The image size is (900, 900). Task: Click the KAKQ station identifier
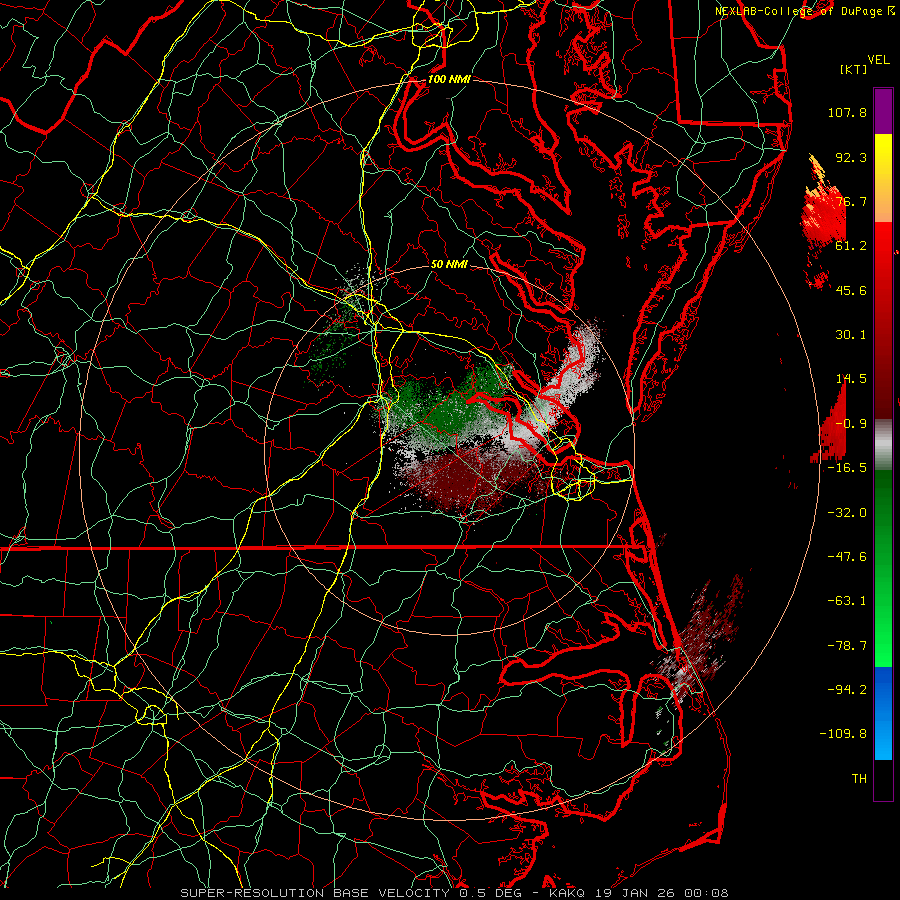(x=567, y=893)
